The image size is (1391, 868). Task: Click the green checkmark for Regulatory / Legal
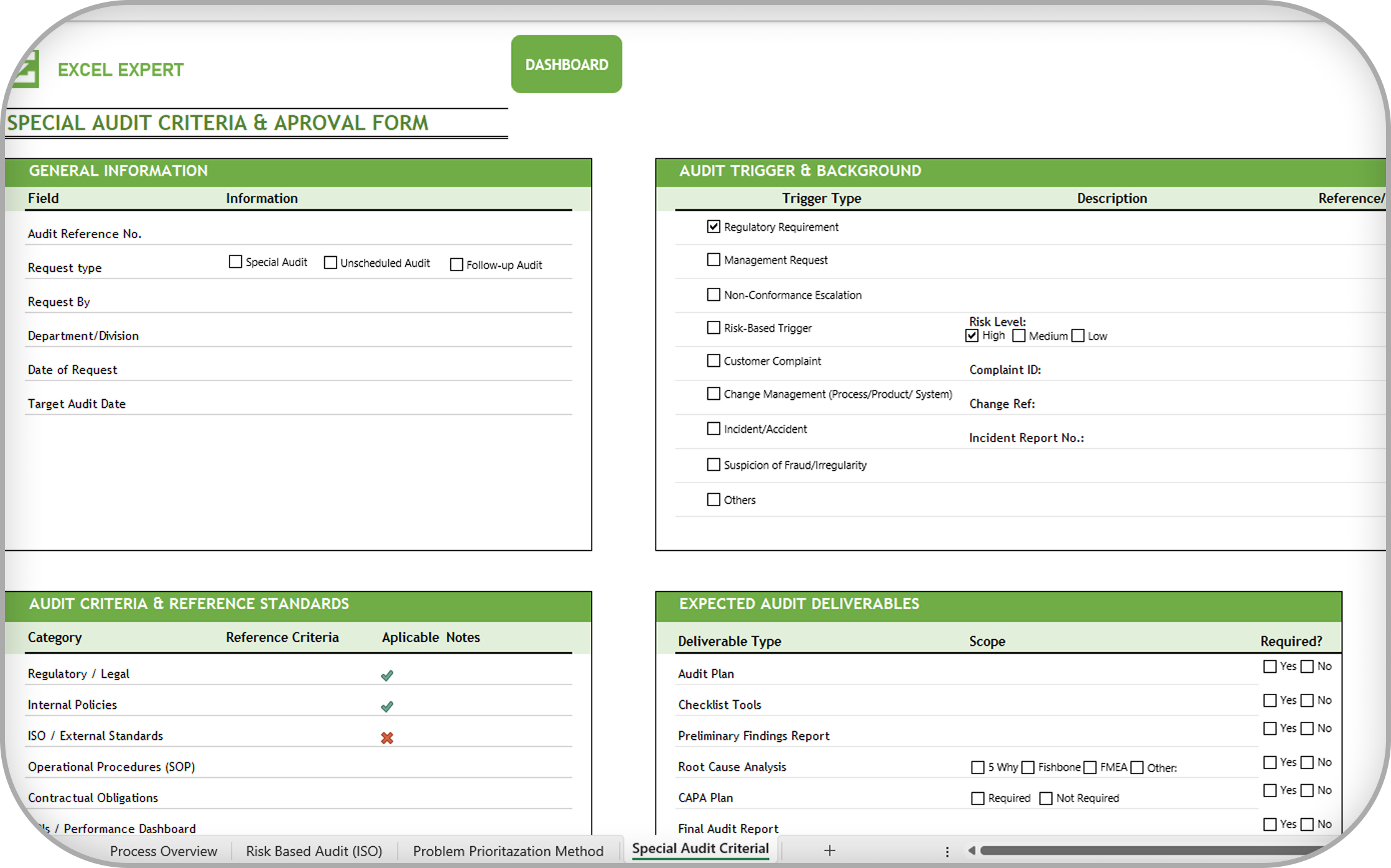tap(387, 675)
